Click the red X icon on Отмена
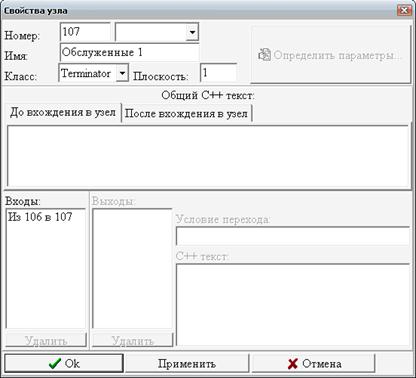 click(x=292, y=364)
